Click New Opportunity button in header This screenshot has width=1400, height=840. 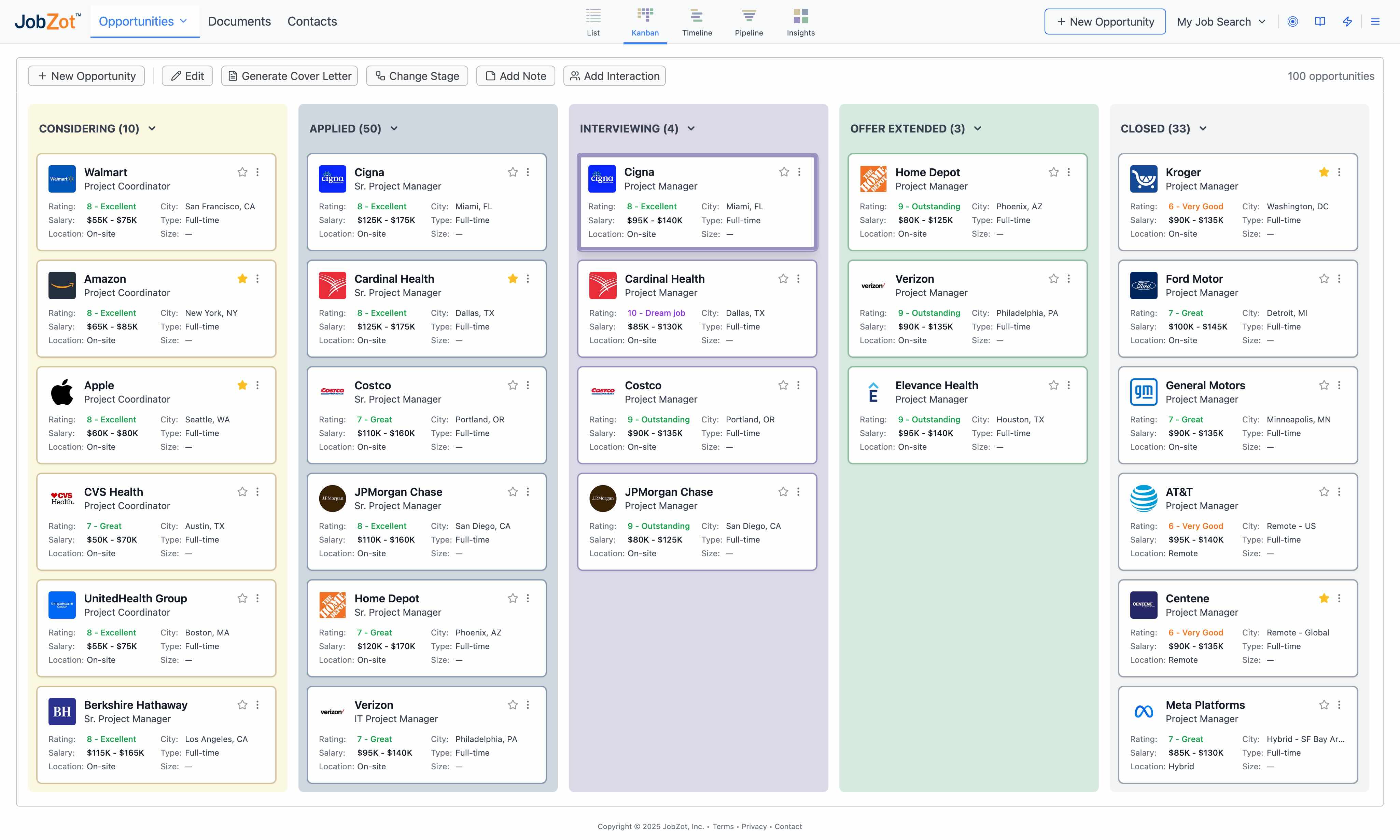[1105, 22]
